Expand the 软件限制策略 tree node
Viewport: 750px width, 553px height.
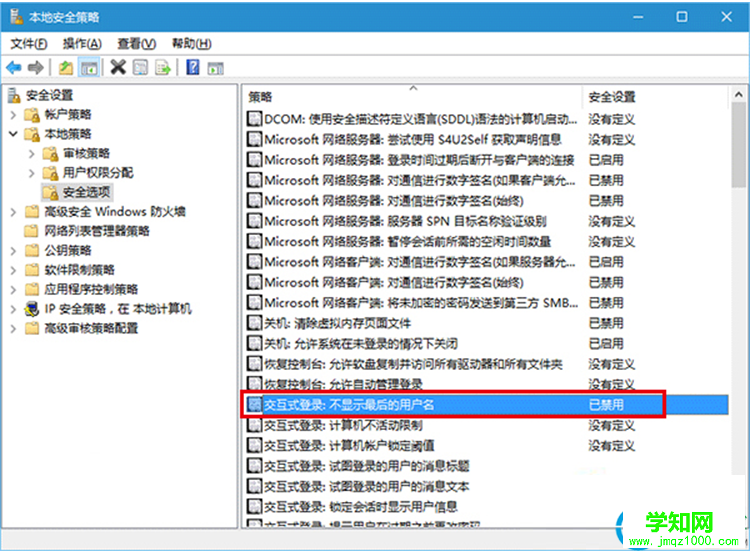[x=13, y=270]
